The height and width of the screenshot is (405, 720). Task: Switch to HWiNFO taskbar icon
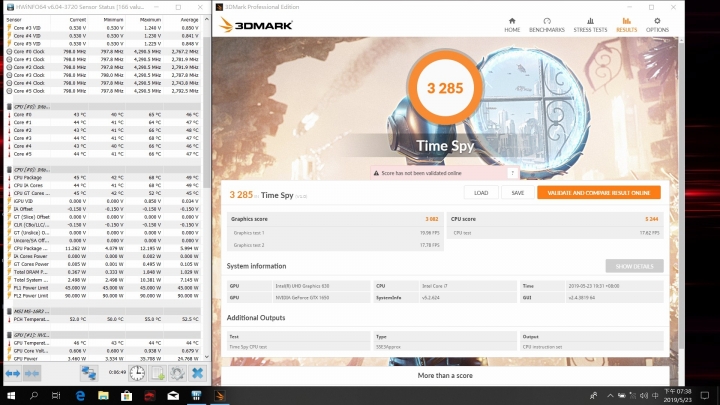click(196, 395)
